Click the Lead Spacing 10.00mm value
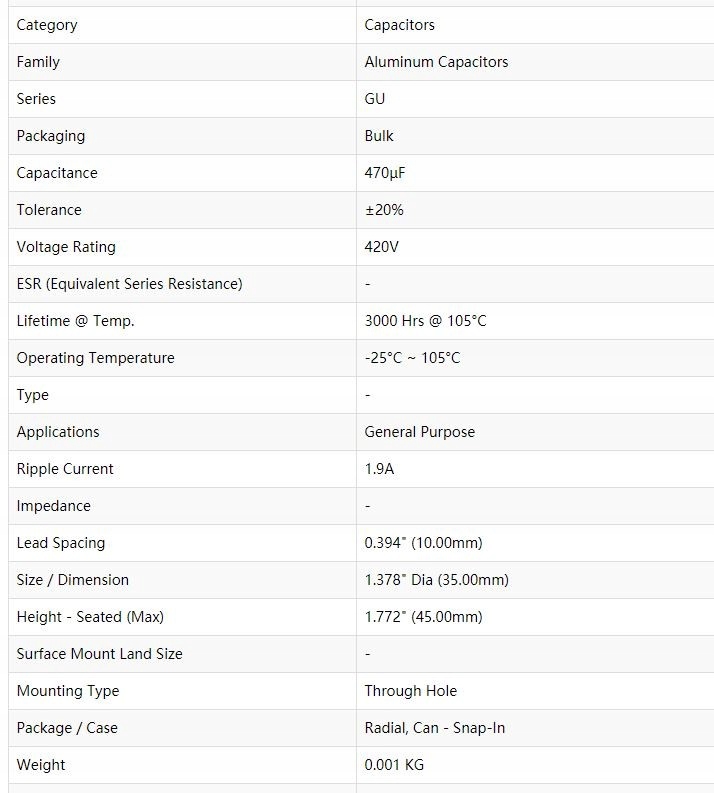 tap(423, 543)
